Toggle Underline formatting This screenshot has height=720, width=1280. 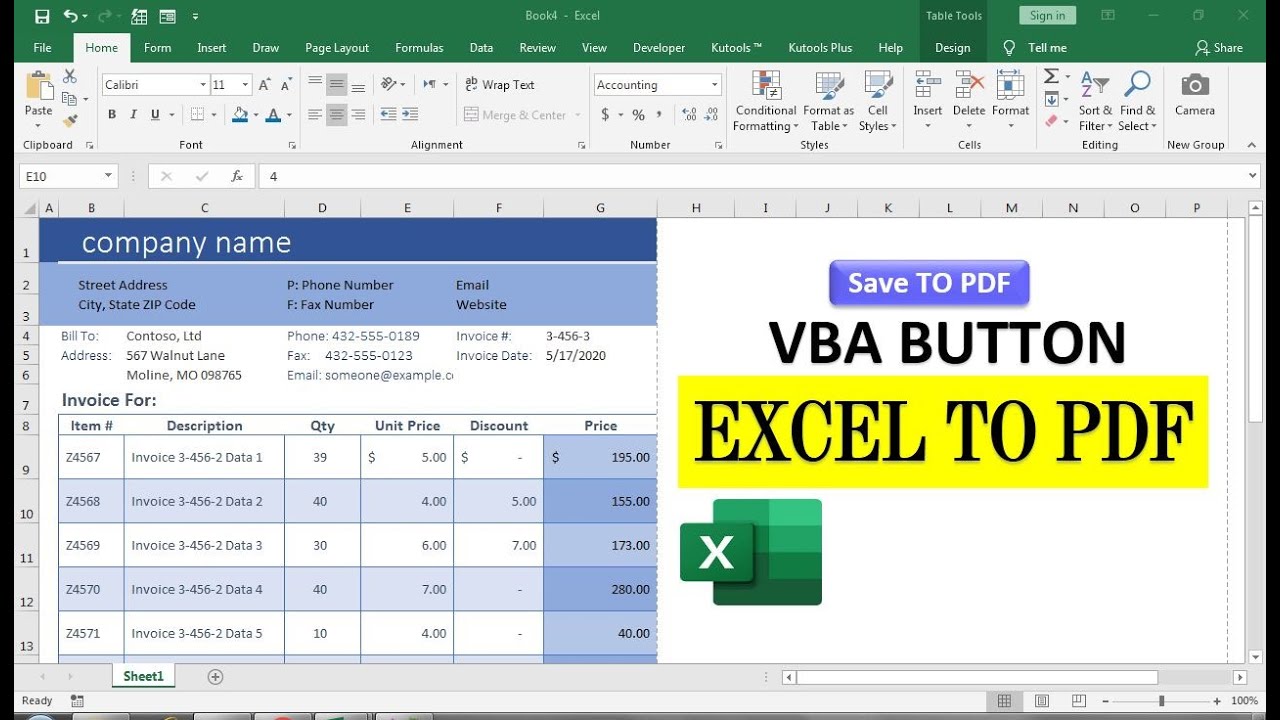155,115
